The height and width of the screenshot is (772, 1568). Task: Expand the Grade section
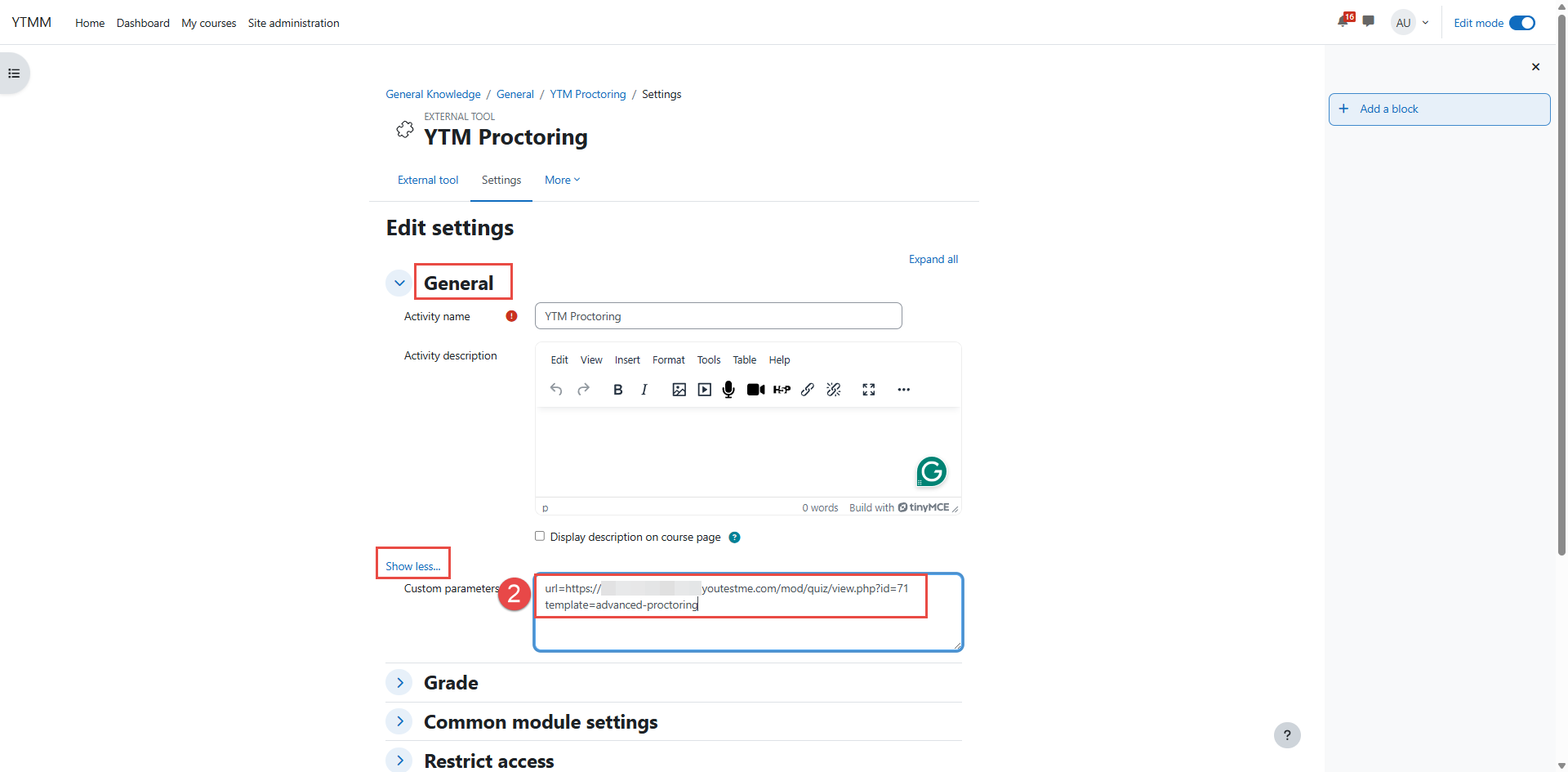(x=399, y=683)
